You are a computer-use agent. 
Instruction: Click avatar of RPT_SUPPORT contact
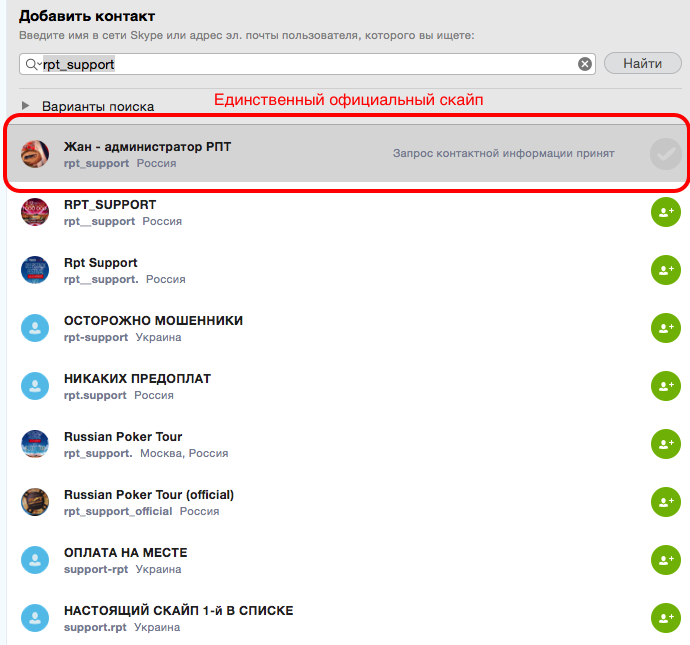(35, 212)
